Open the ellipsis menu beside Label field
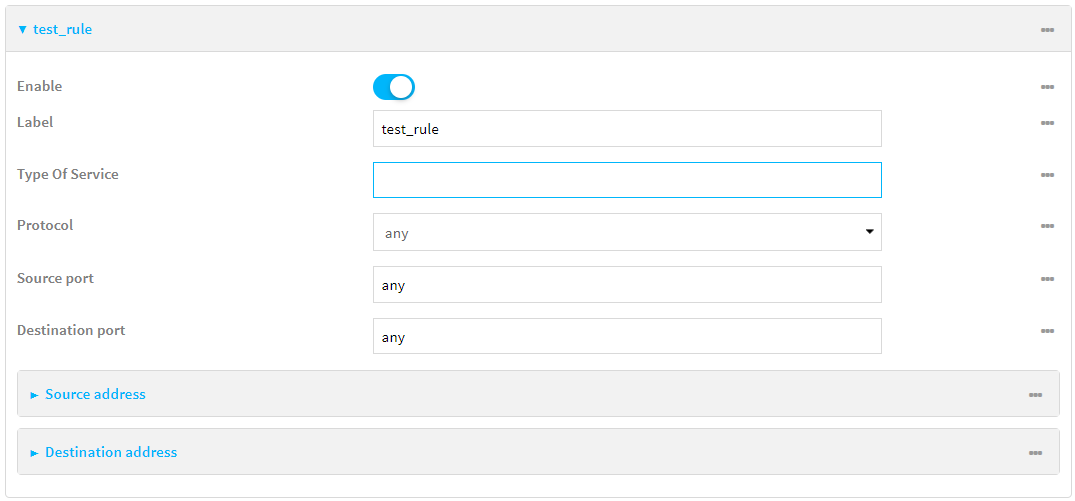 pos(1047,123)
